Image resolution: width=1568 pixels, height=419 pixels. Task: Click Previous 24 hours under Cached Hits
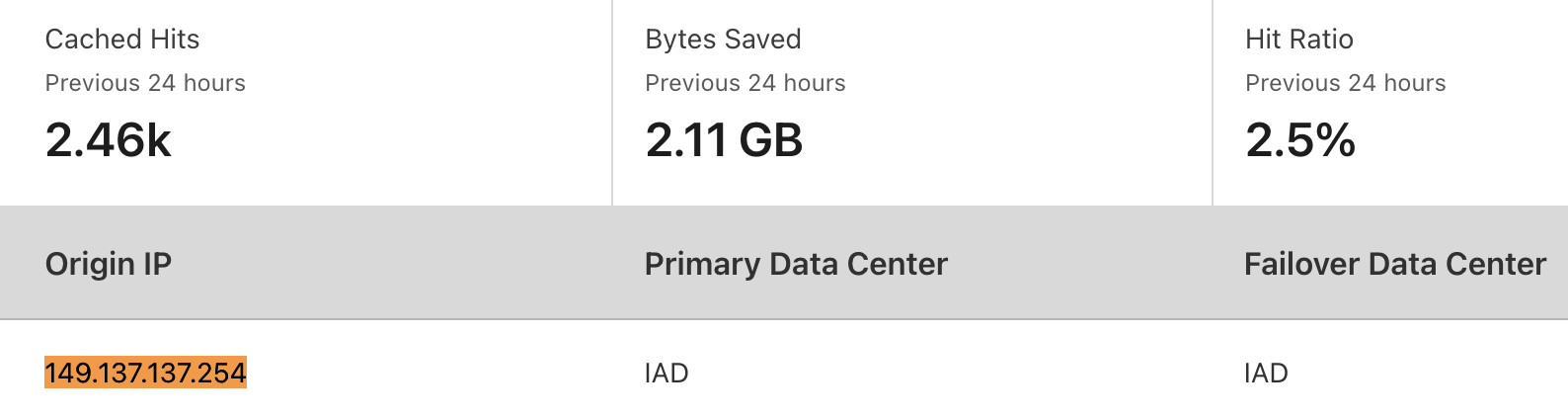(145, 83)
